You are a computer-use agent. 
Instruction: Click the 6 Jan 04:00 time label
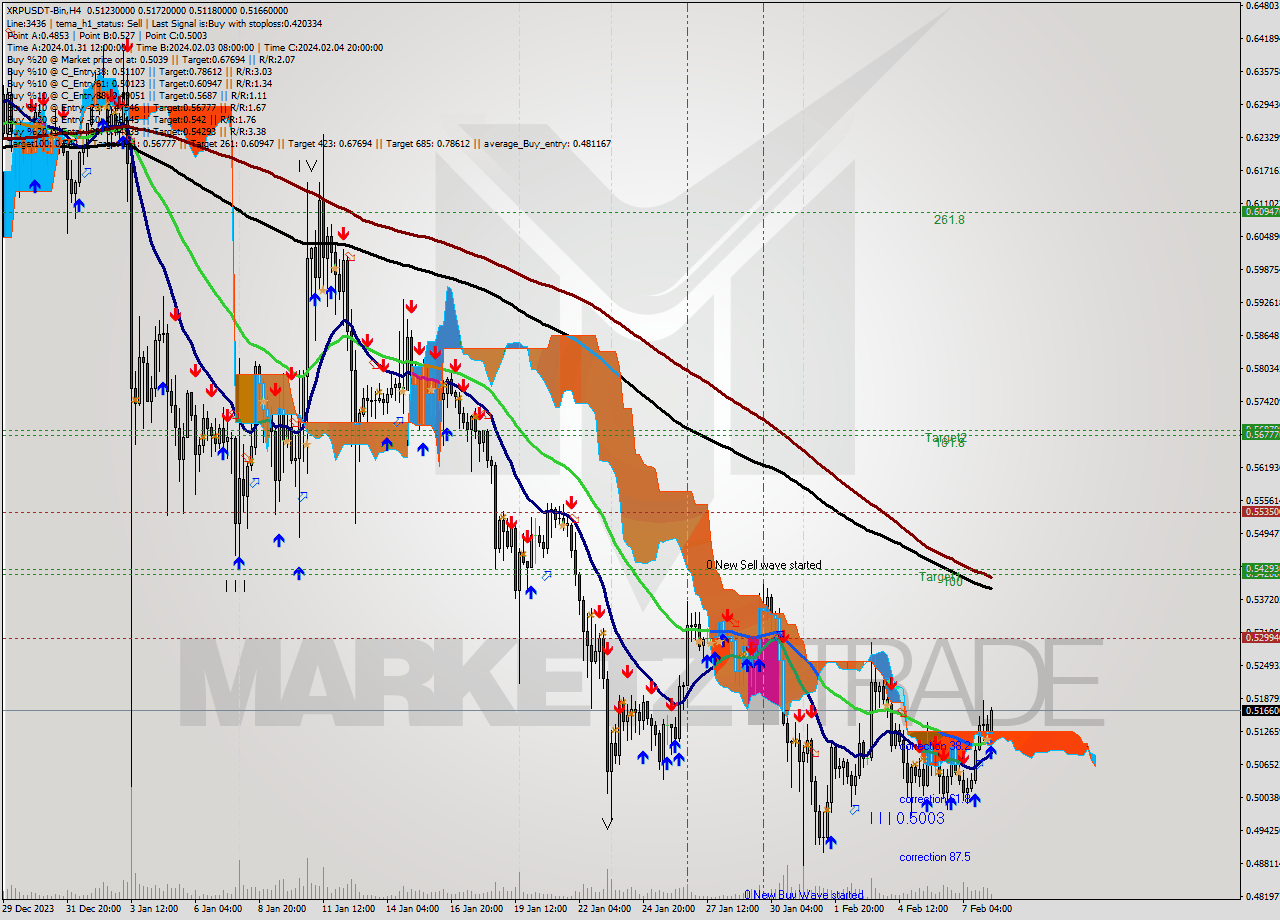pyautogui.click(x=218, y=909)
